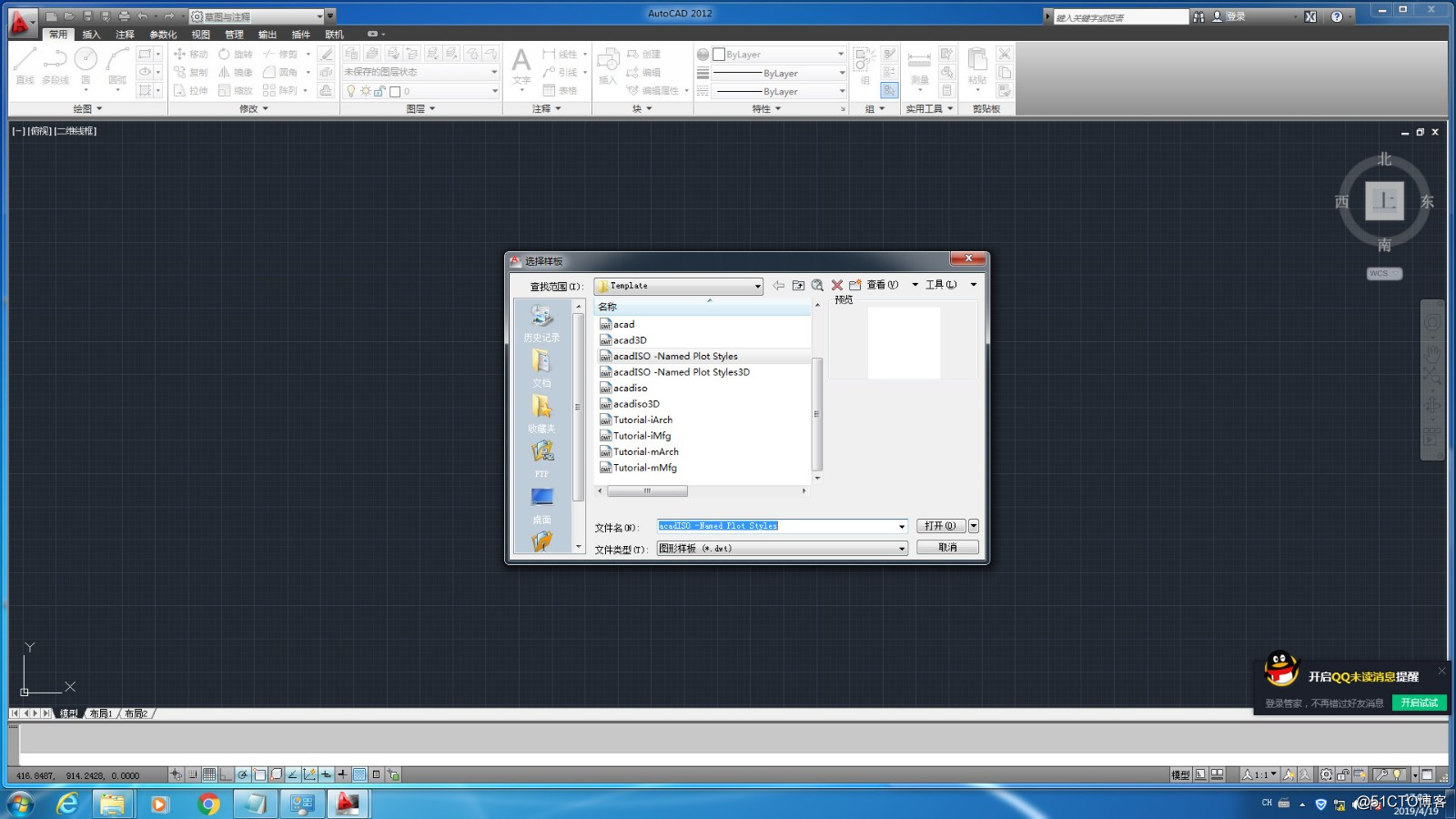The image size is (1456, 819).
Task: Go back using the dialog's back arrow
Action: pos(779,285)
